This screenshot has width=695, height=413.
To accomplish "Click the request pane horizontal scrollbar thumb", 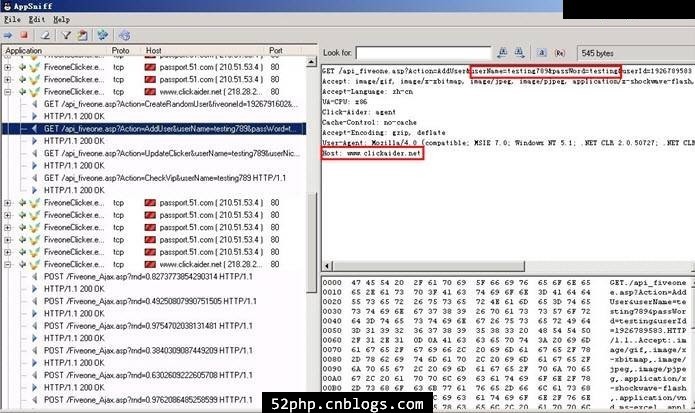I will tap(428, 266).
